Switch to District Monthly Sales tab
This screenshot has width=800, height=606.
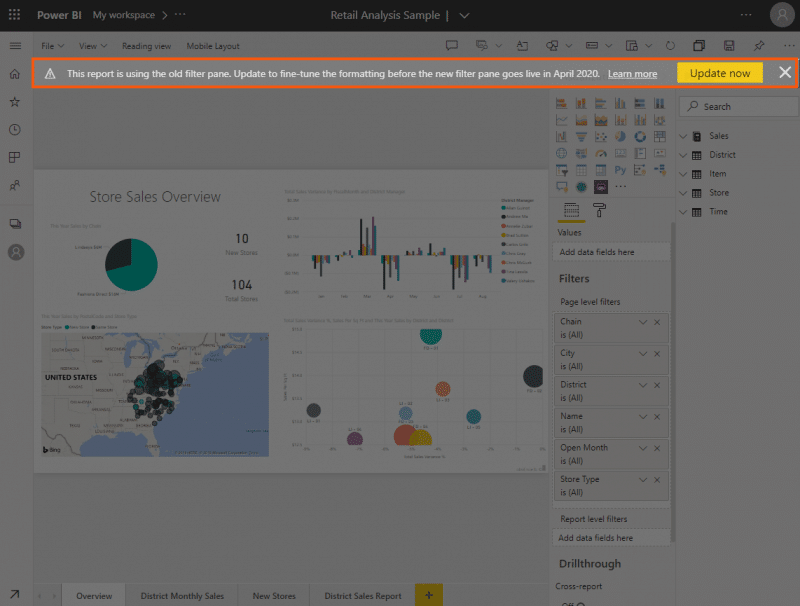pyautogui.click(x=182, y=595)
